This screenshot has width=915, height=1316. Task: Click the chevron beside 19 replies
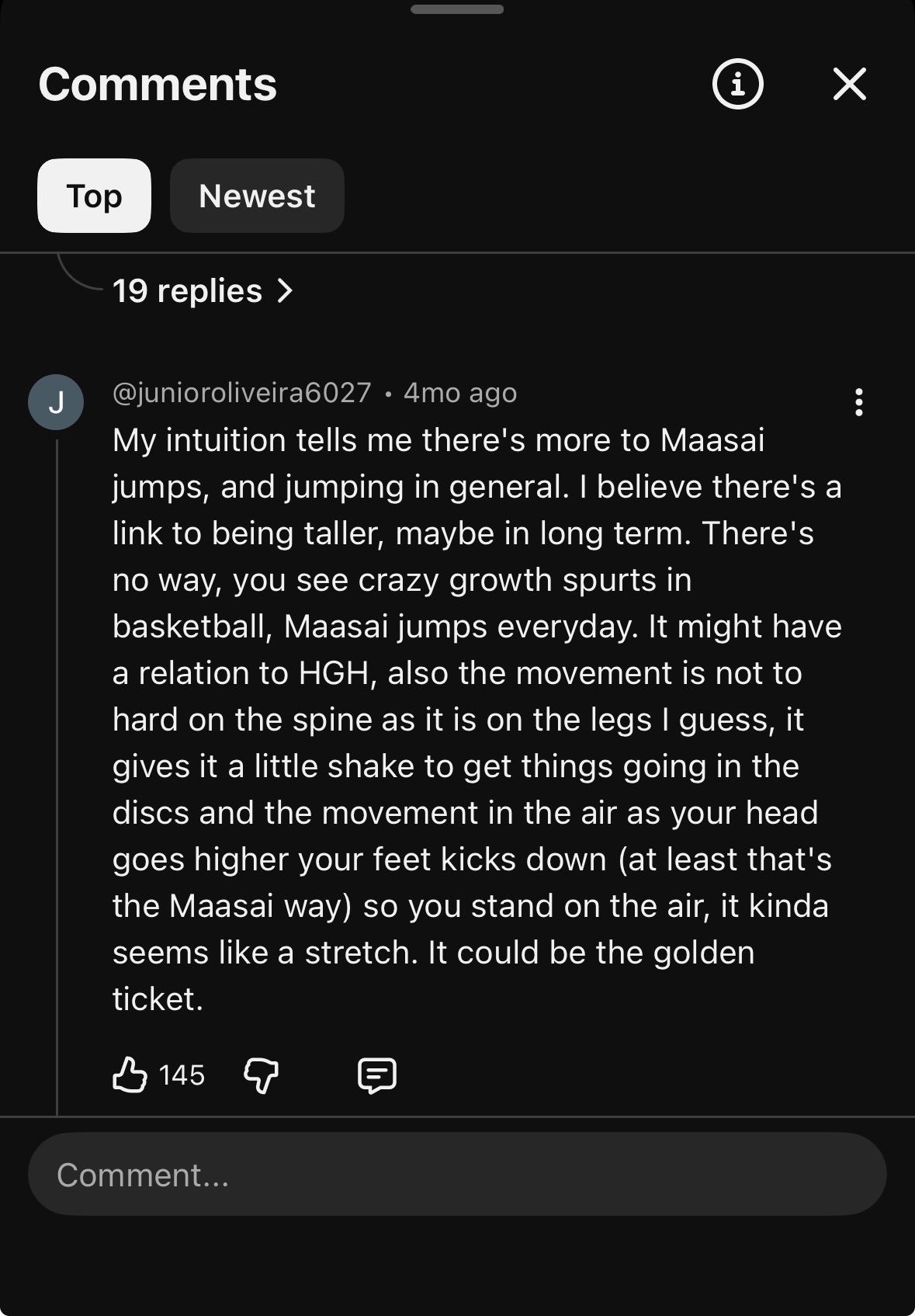coord(286,291)
